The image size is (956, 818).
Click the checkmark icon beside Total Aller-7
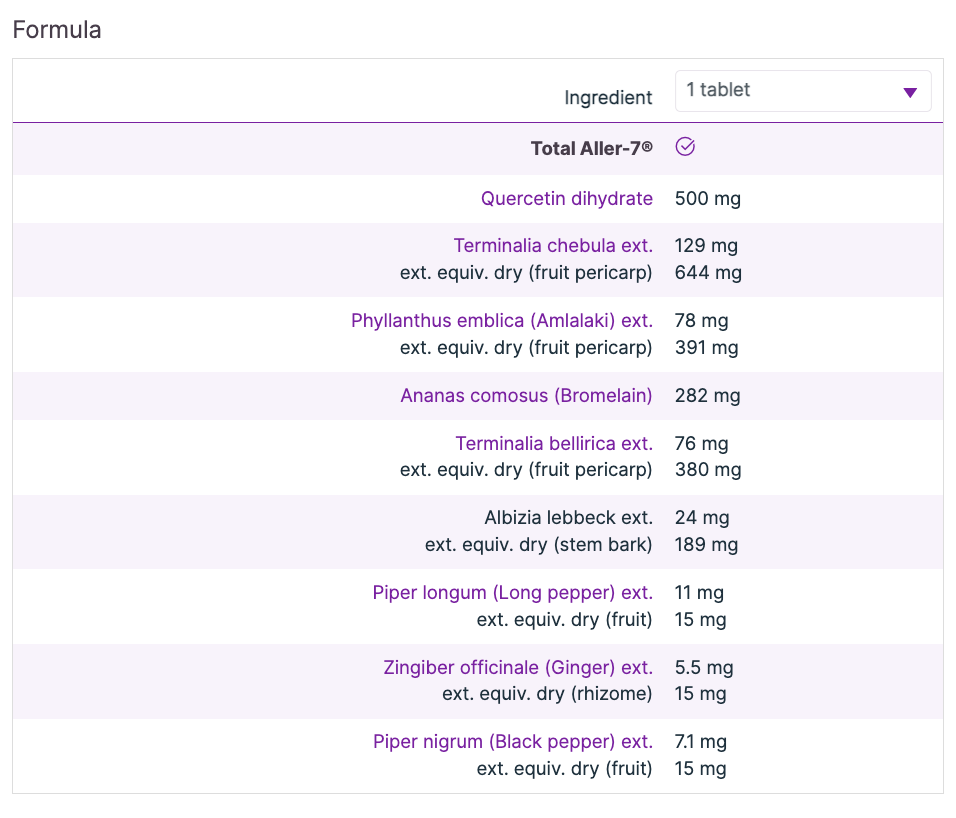tap(685, 147)
